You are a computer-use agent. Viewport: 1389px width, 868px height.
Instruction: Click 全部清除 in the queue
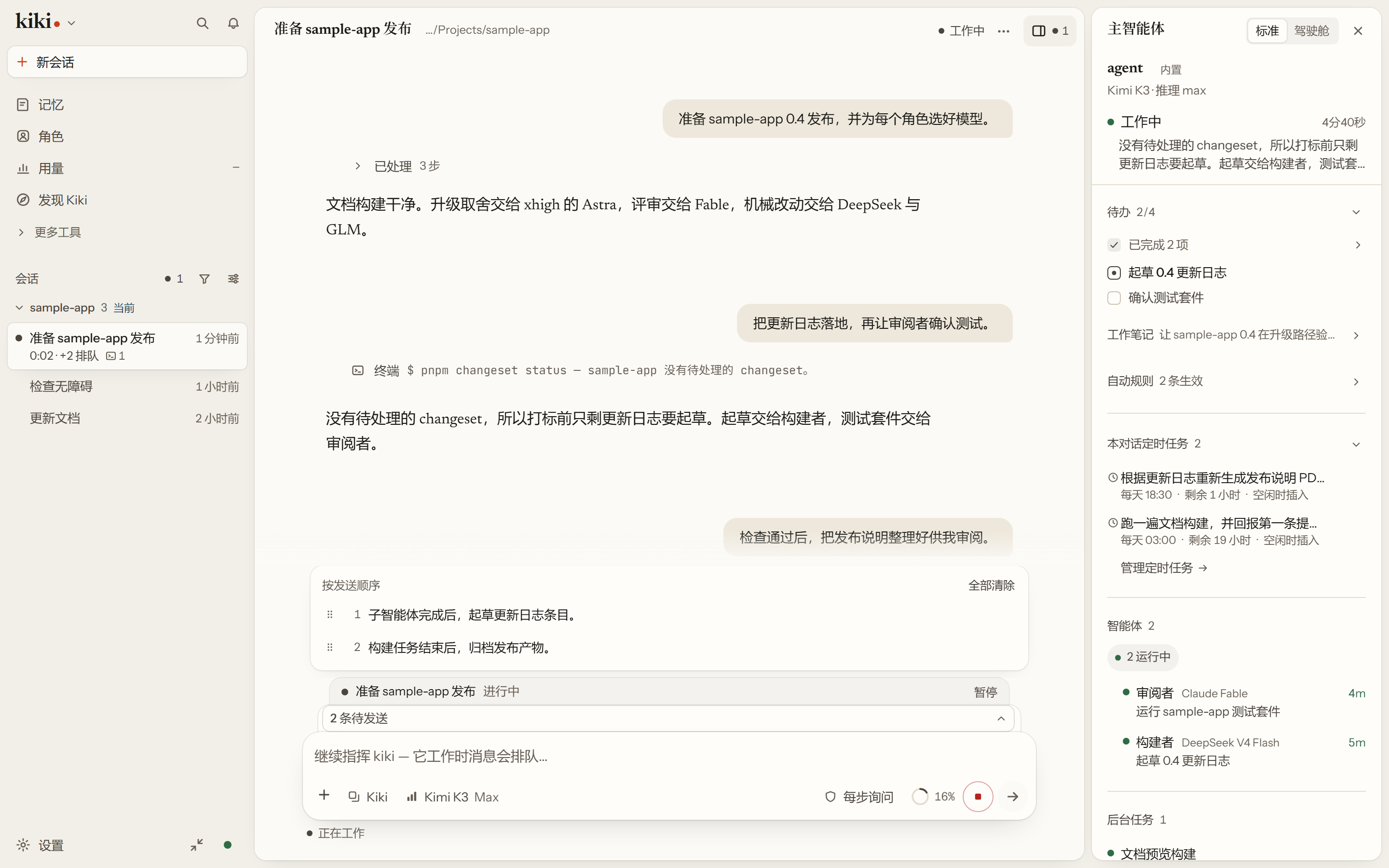point(991,585)
